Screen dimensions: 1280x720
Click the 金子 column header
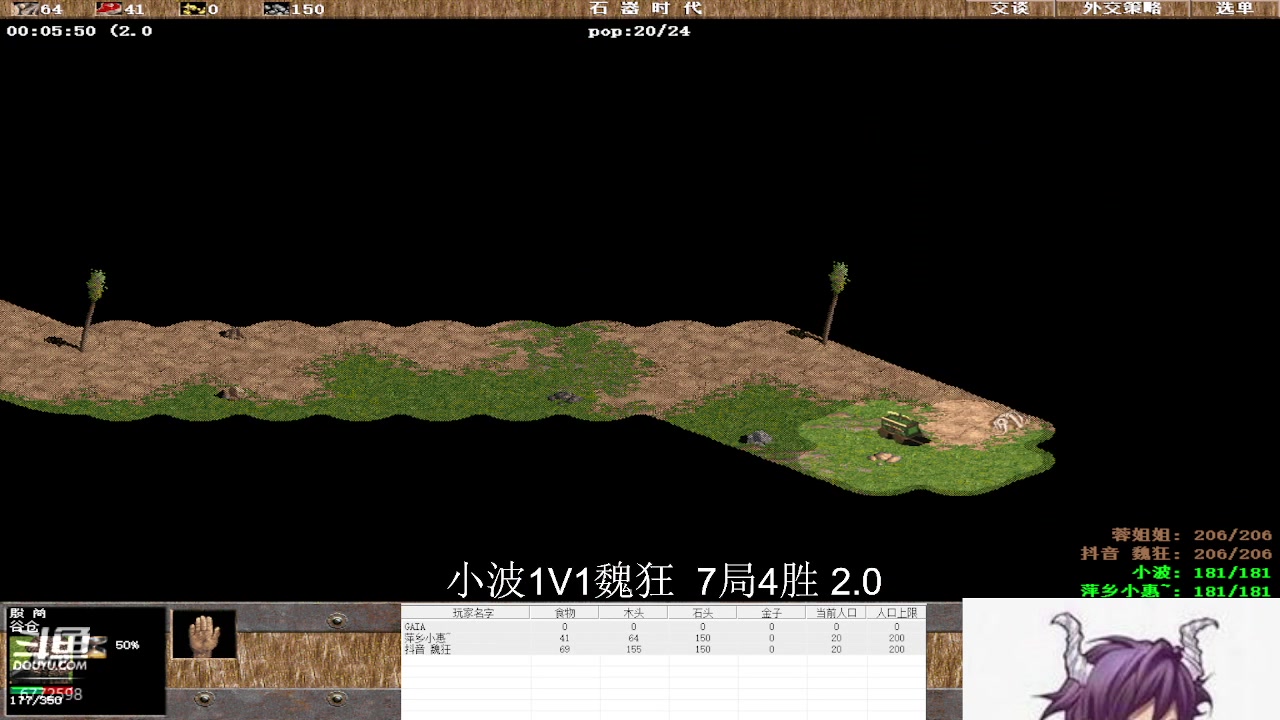pyautogui.click(x=770, y=613)
